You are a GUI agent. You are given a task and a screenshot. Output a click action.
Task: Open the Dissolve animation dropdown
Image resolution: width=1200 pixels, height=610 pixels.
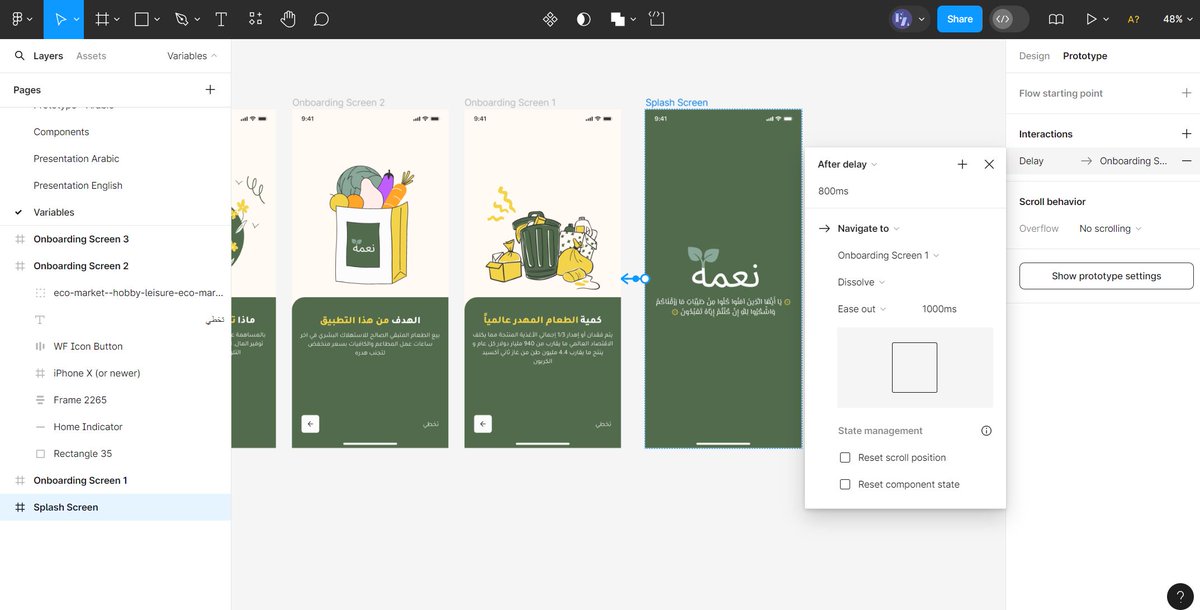tap(861, 283)
